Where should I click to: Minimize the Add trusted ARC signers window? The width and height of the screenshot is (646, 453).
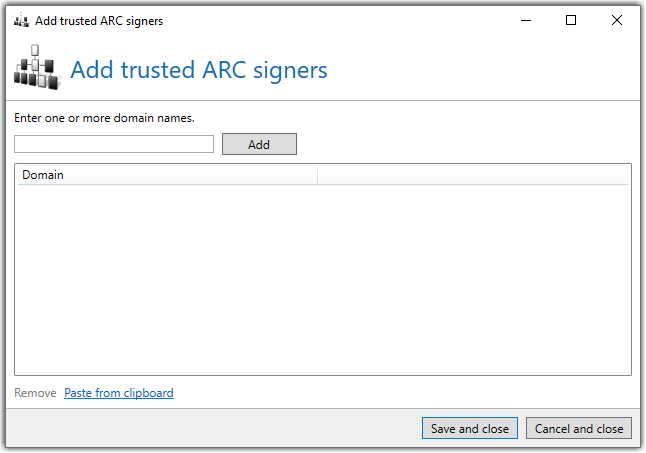(x=526, y=20)
